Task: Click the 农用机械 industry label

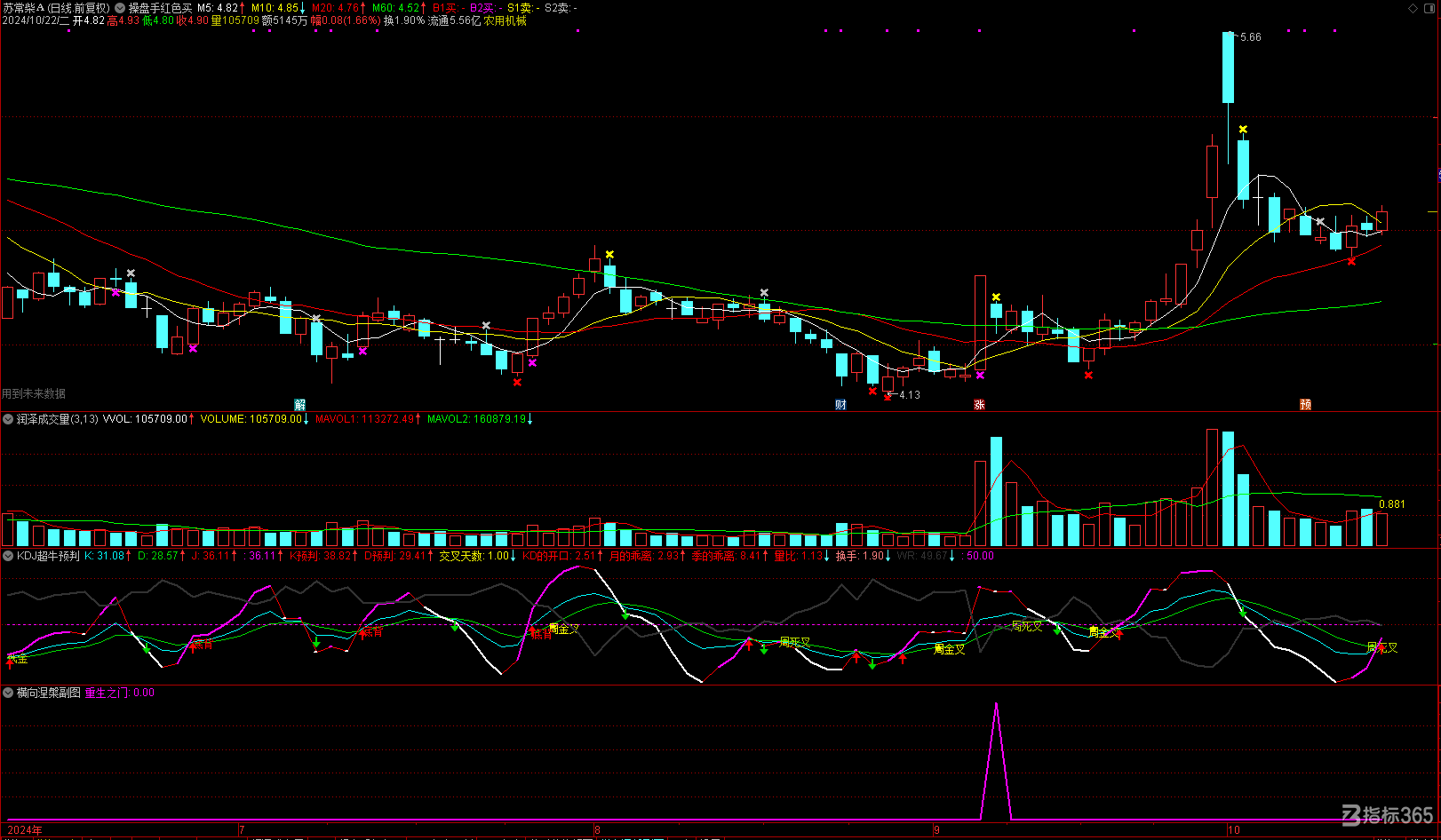Action: point(506,20)
